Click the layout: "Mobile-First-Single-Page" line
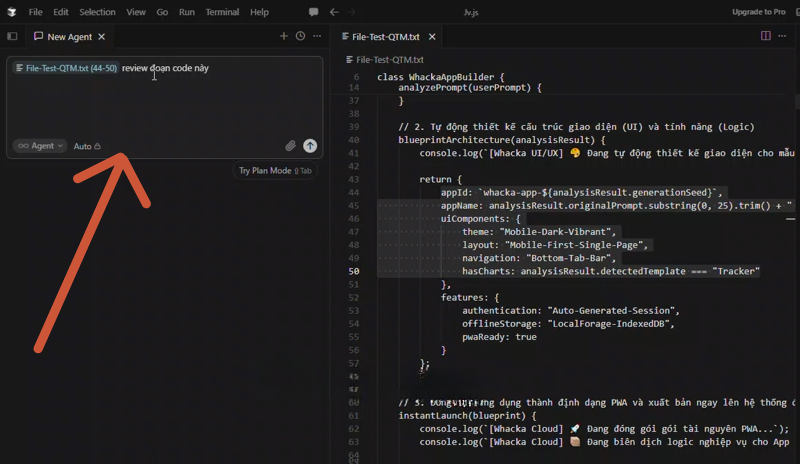This screenshot has width=800, height=464. tap(555, 245)
